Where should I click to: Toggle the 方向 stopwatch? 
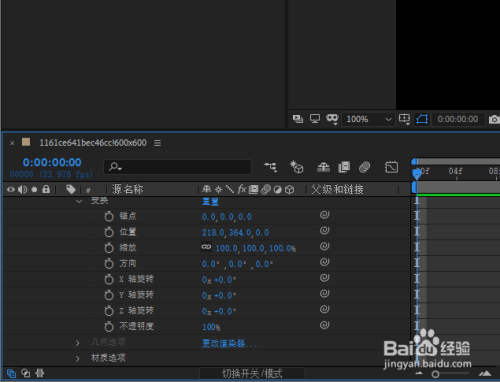tap(109, 264)
